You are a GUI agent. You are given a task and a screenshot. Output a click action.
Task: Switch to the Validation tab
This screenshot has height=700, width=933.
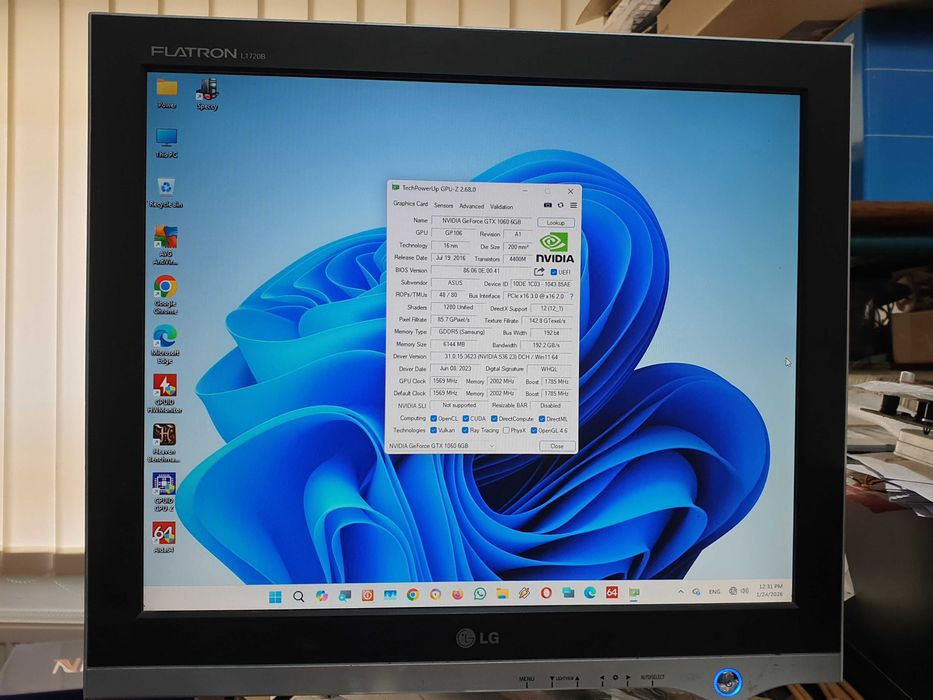pos(502,207)
